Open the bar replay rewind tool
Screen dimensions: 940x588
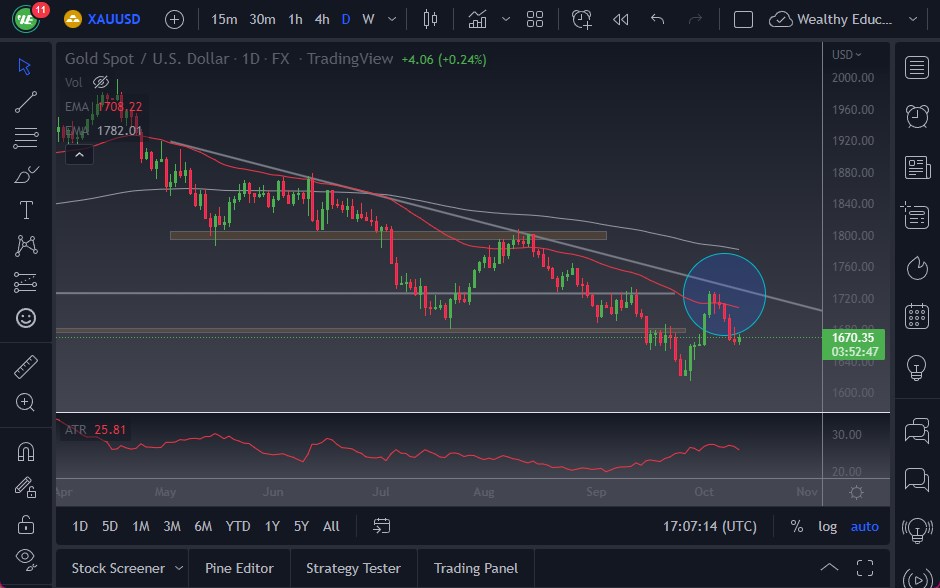click(621, 19)
